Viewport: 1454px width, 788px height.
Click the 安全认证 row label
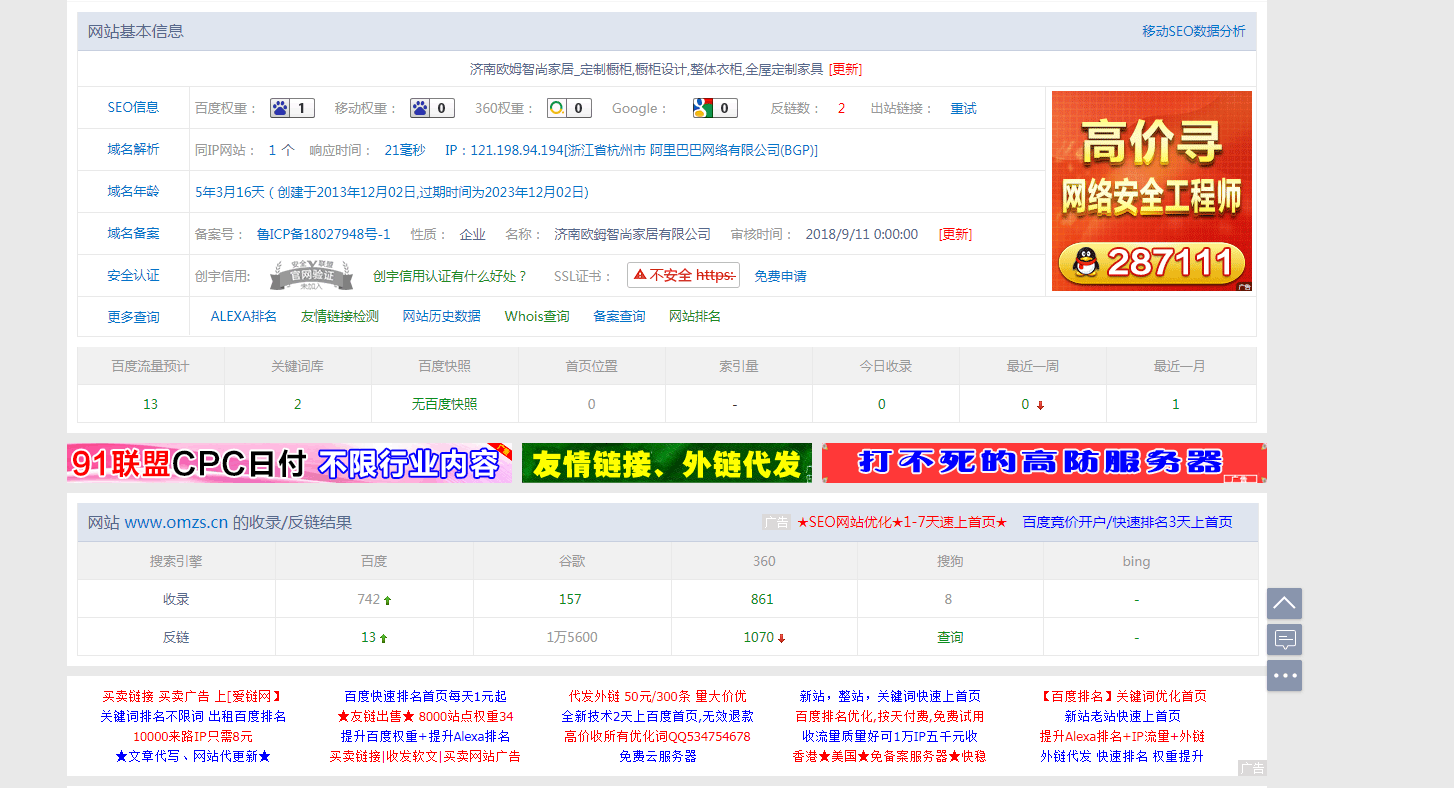(x=133, y=275)
